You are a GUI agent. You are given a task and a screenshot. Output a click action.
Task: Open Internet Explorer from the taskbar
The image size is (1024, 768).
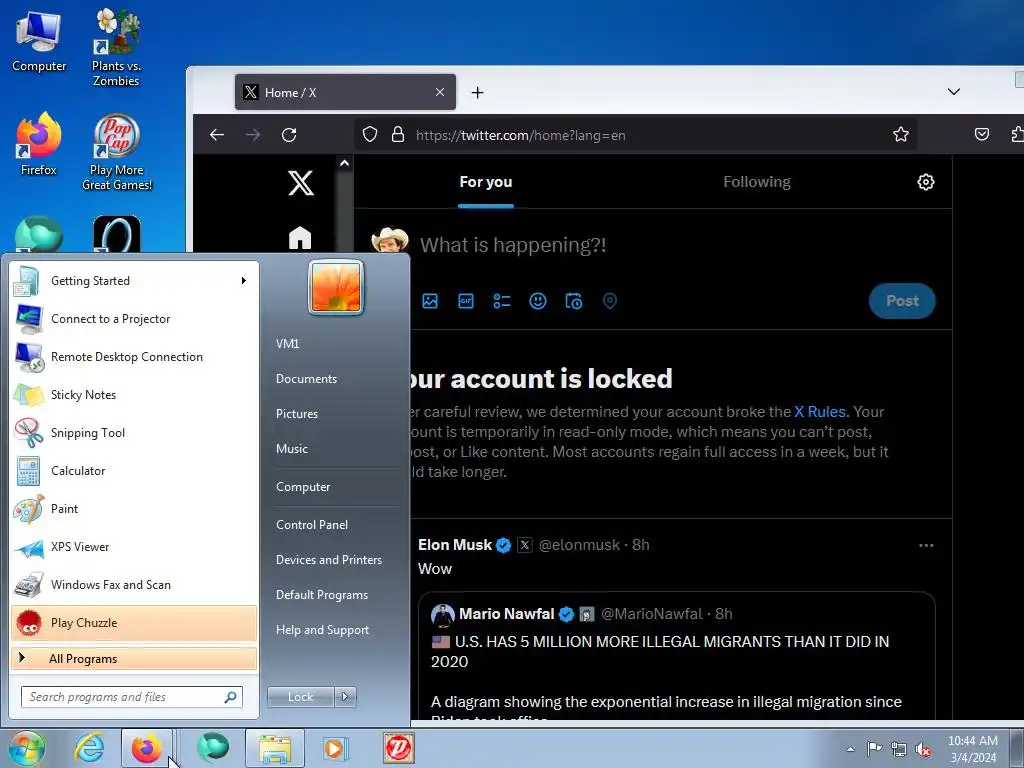pos(89,748)
